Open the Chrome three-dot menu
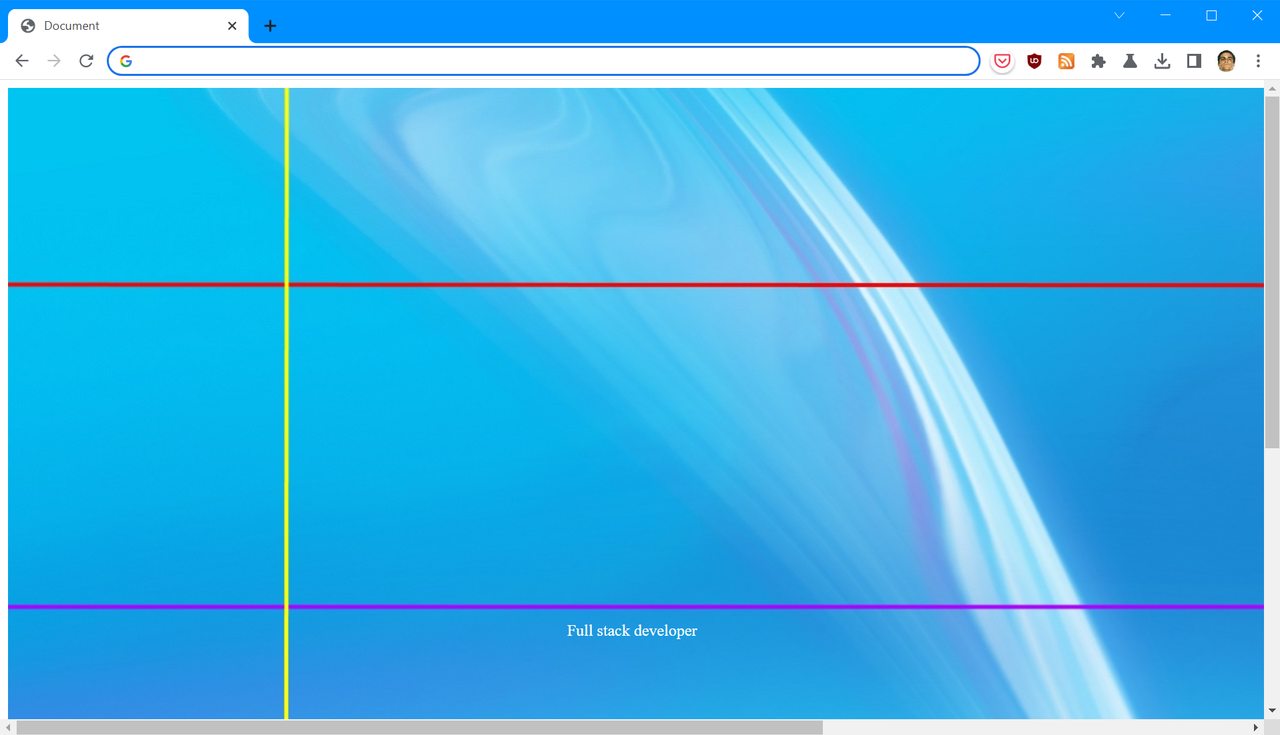Screen dimensions: 1280x735 point(1258,61)
